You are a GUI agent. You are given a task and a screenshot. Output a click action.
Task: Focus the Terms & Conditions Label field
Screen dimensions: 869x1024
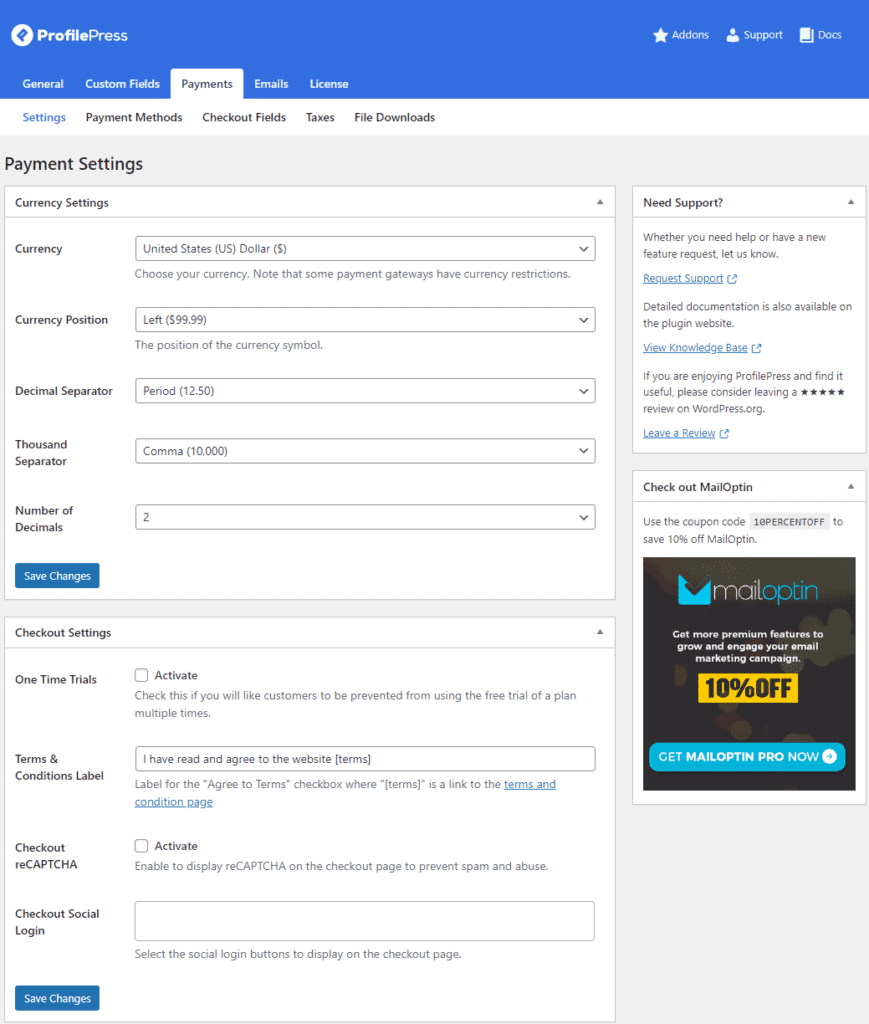(365, 759)
